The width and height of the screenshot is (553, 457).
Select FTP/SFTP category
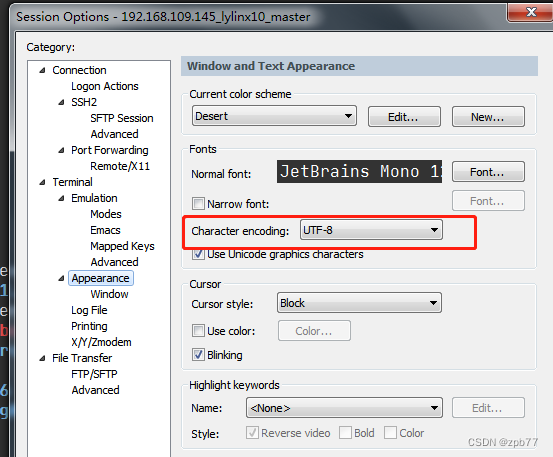pos(94,374)
